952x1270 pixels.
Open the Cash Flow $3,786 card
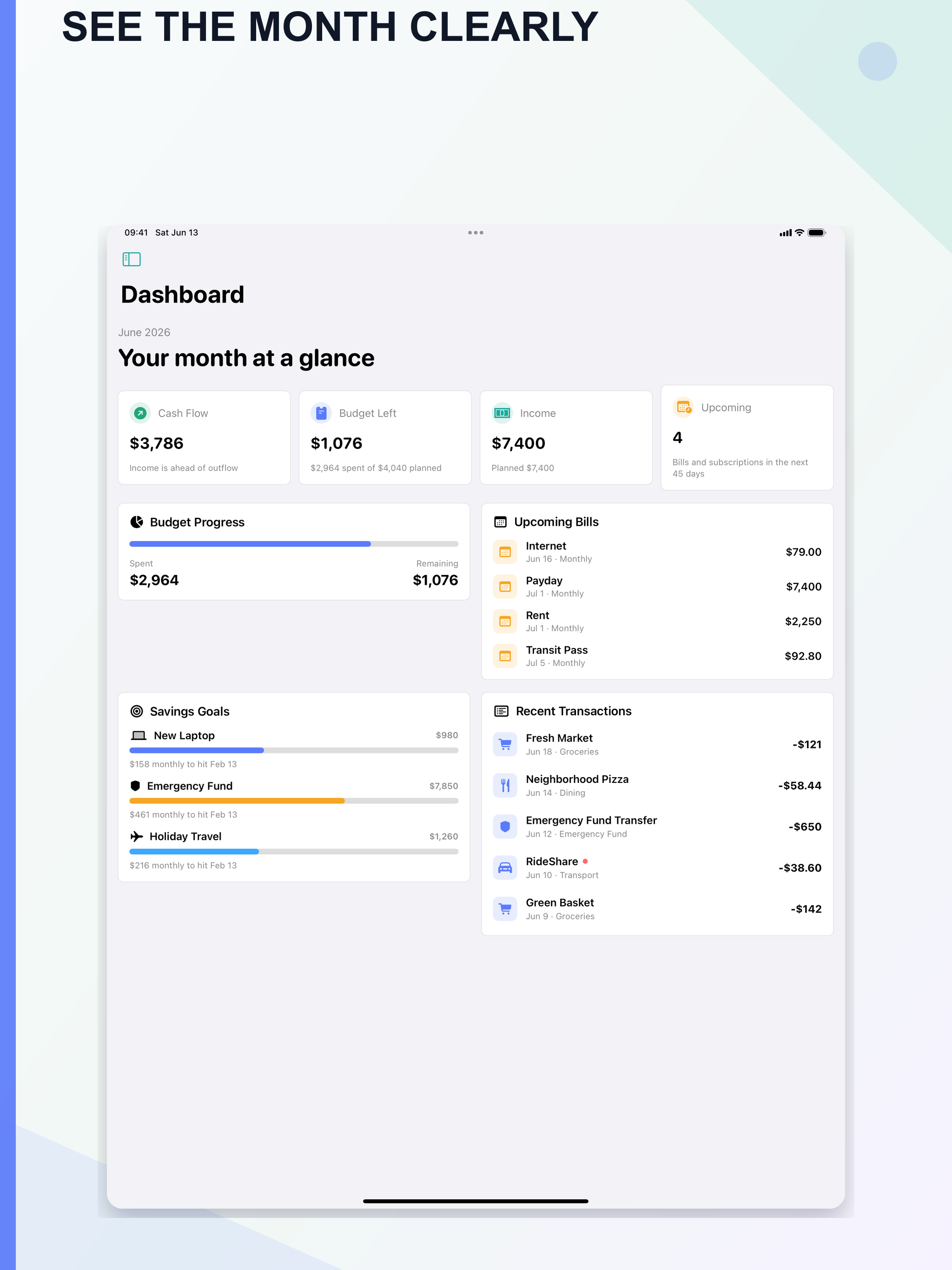coord(204,437)
